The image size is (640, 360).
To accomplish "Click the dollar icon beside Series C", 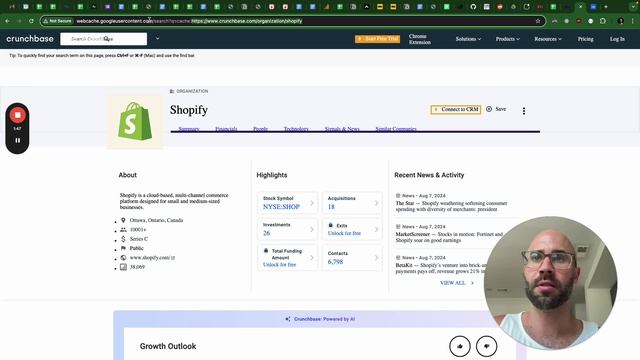I will pyautogui.click(x=123, y=239).
